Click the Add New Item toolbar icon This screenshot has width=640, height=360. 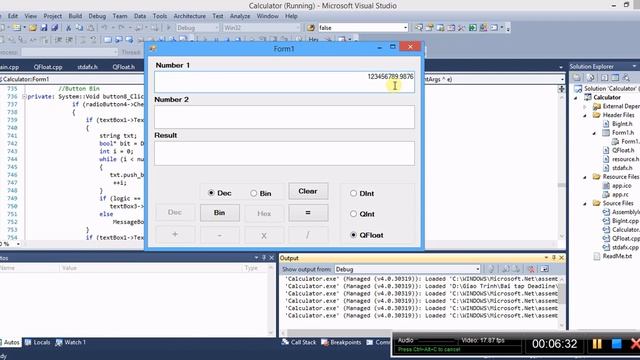[17, 28]
